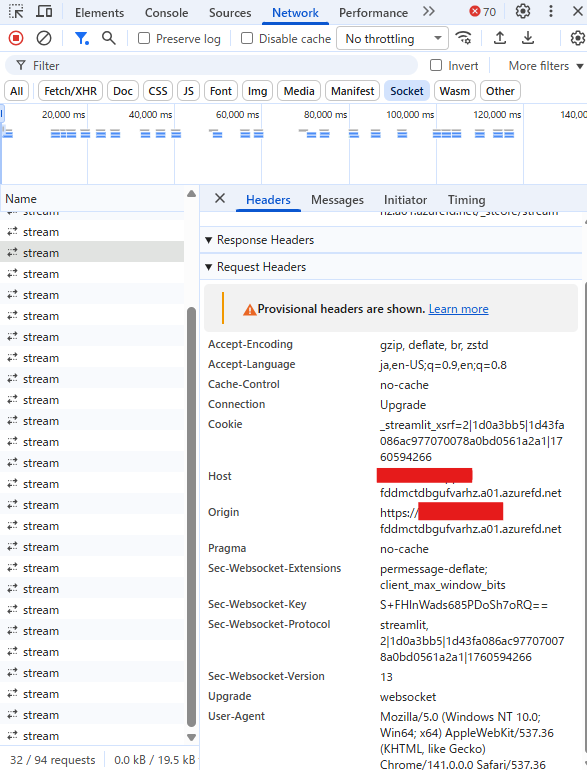587x770 pixels.
Task: Filter by Media requests
Action: pos(299,91)
